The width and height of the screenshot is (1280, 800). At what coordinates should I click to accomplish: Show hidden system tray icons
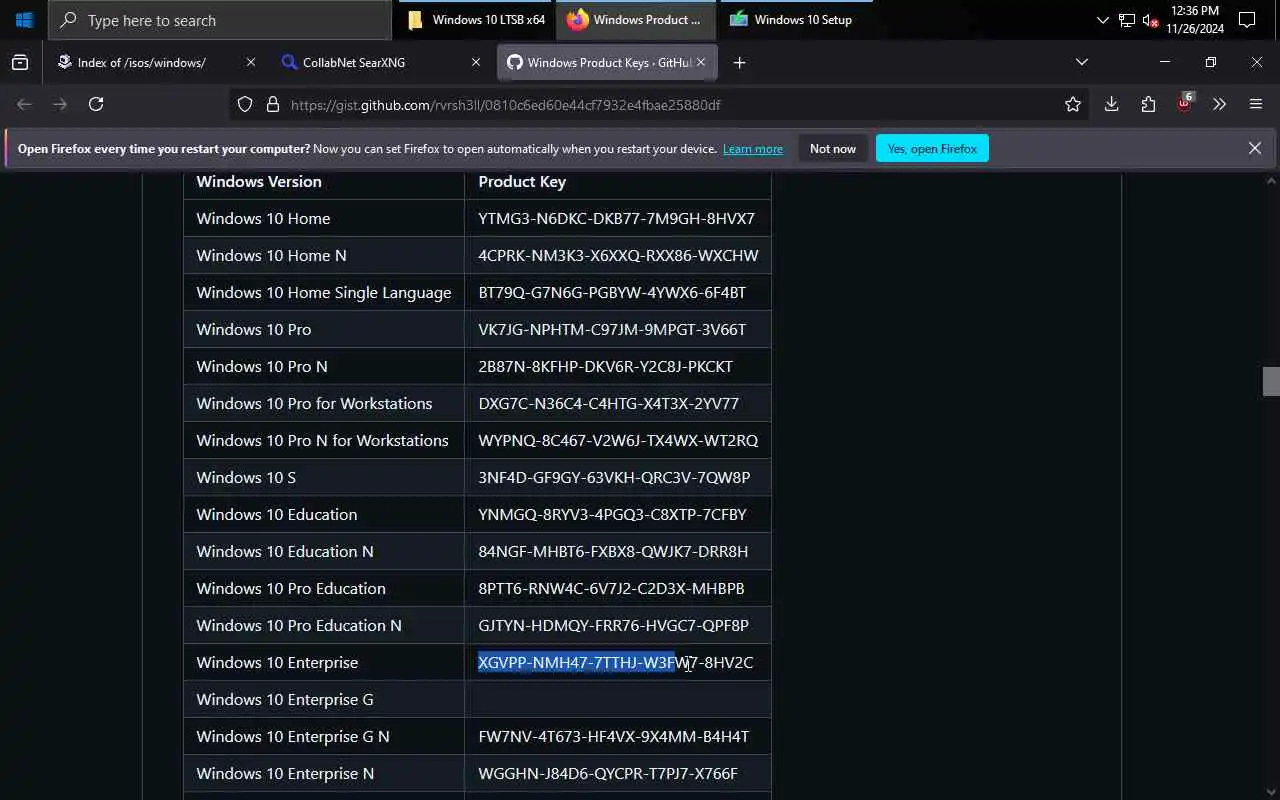point(1102,20)
